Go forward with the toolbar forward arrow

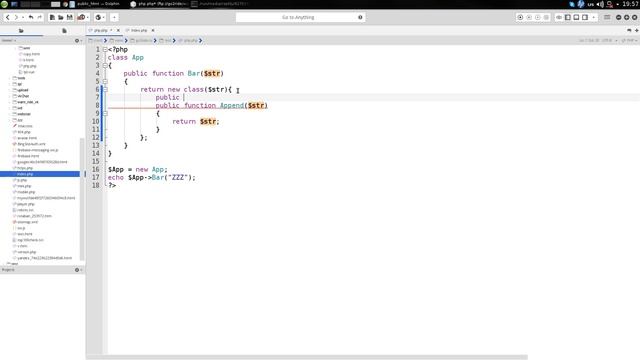pyautogui.click(x=16, y=17)
